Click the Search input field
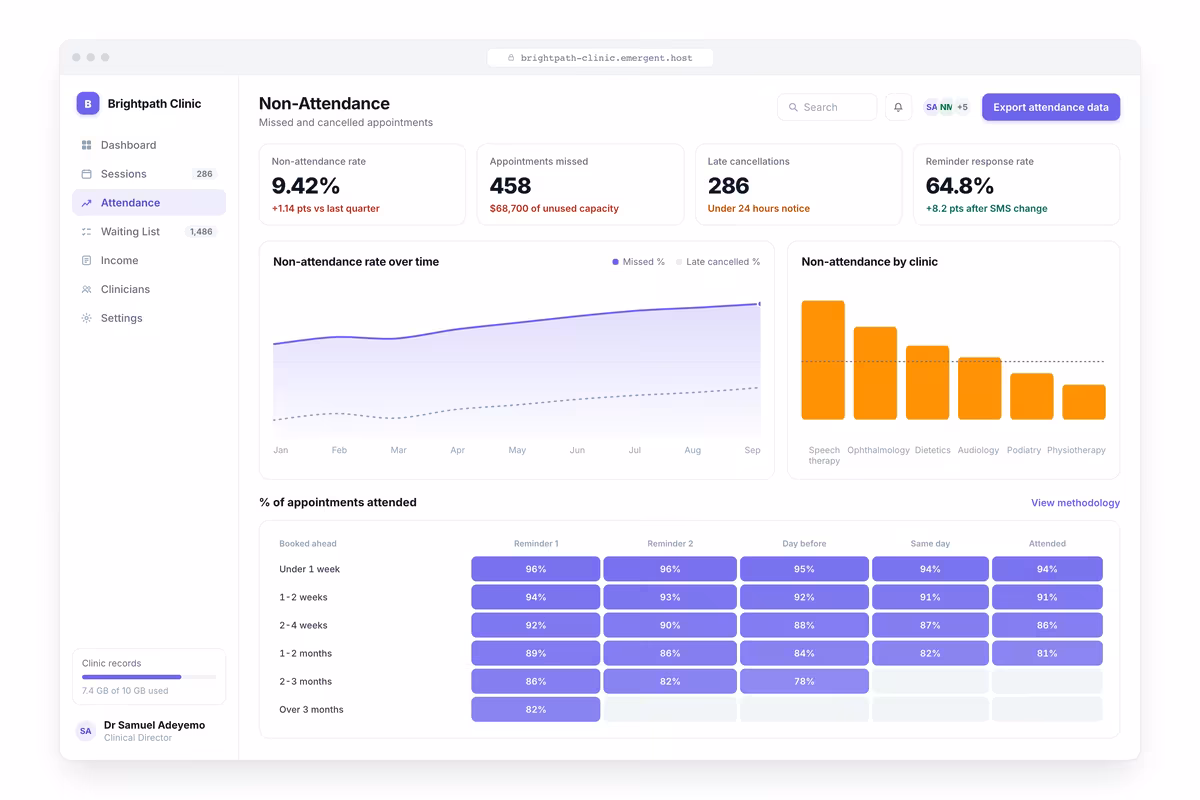Viewport: 1200px width, 800px height. coord(827,107)
